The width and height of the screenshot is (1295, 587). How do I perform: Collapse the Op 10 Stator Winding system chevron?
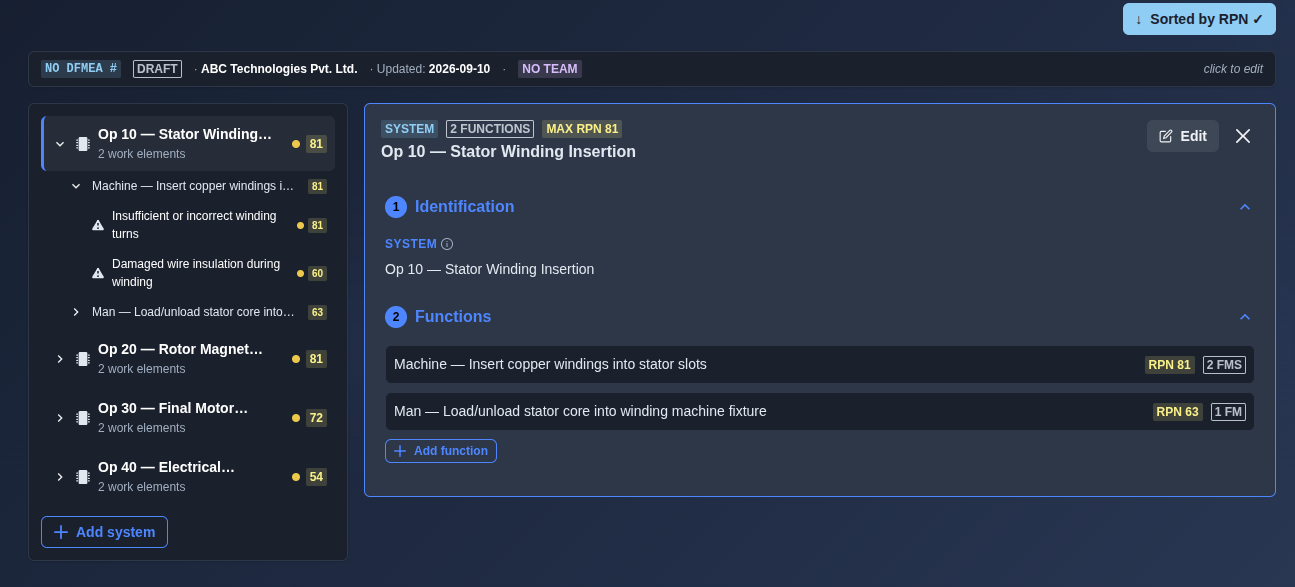[x=60, y=144]
